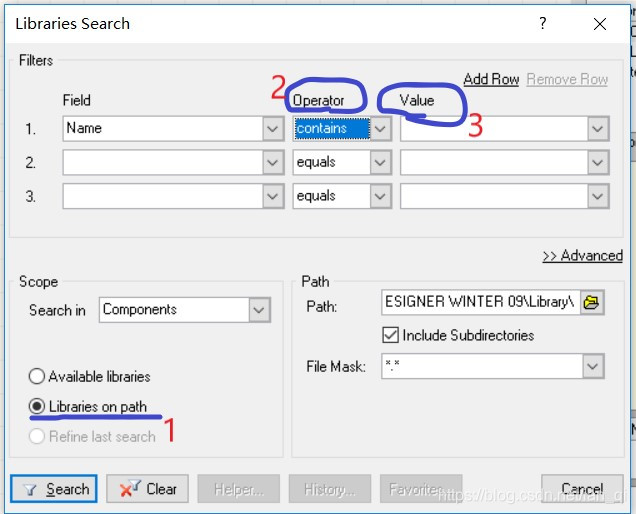Click into the Path text field

[x=480, y=304]
